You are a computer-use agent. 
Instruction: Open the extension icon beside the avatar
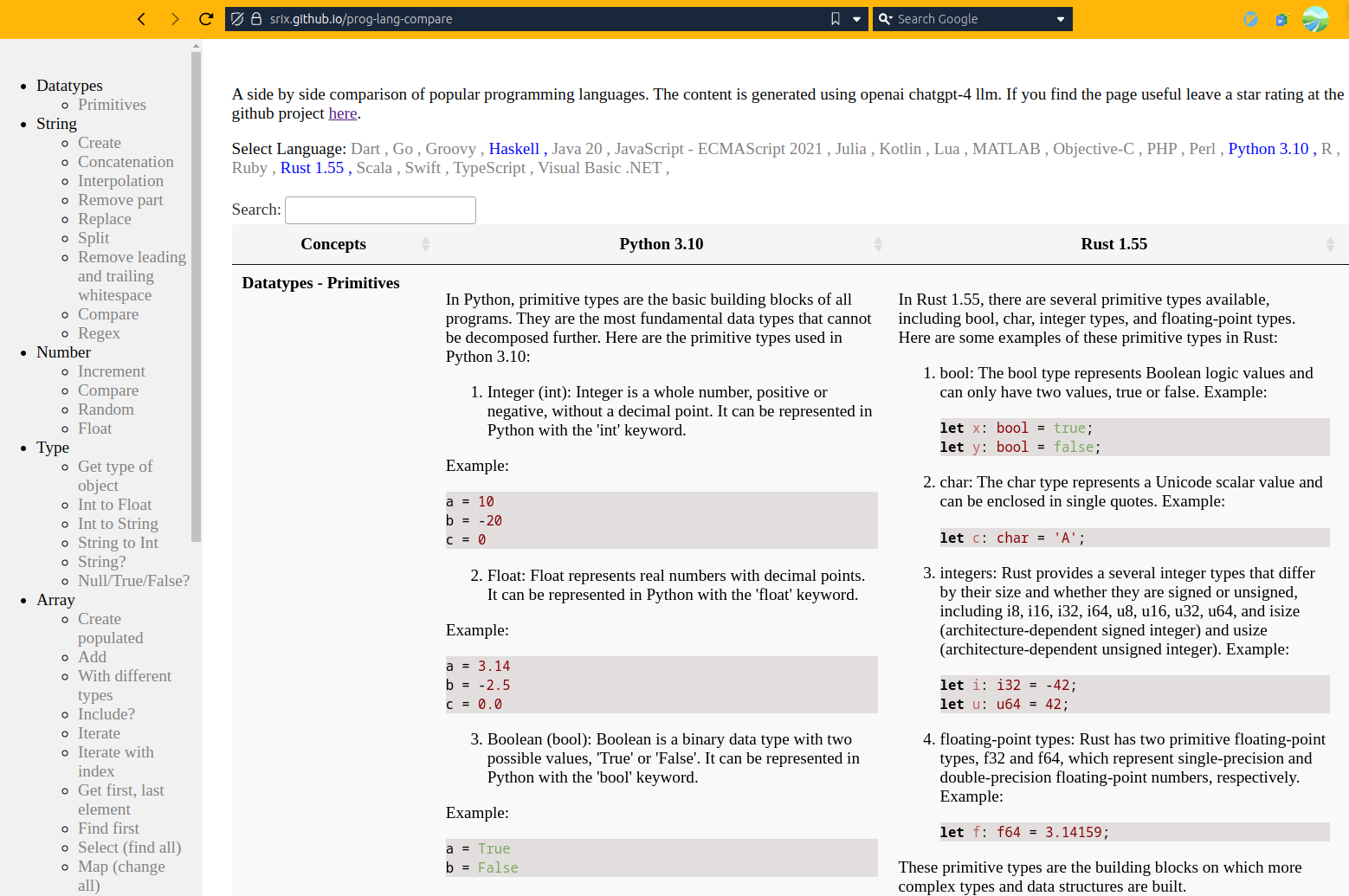click(1281, 19)
